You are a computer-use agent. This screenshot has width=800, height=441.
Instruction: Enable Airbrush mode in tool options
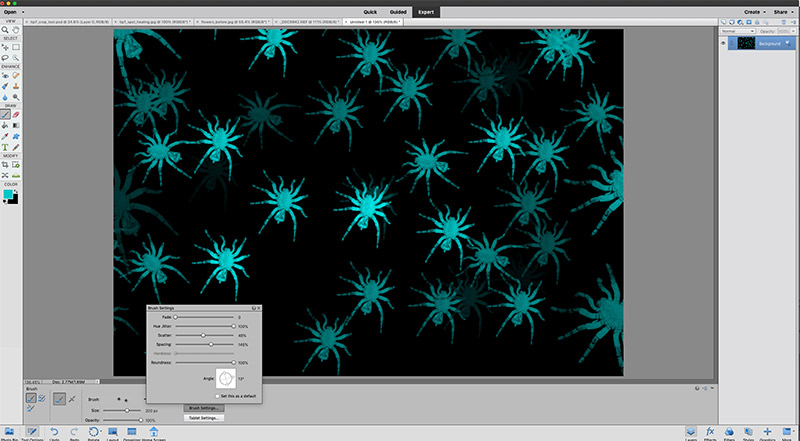pyautogui.click(x=72, y=399)
